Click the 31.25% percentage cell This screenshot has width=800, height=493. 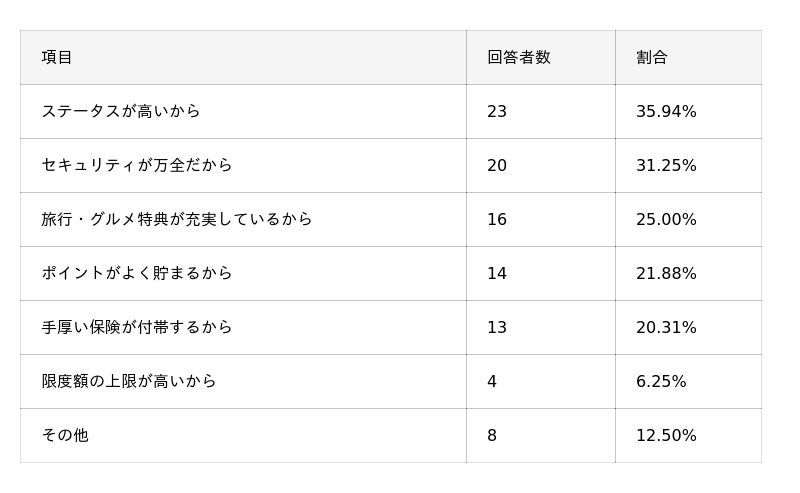[666, 165]
